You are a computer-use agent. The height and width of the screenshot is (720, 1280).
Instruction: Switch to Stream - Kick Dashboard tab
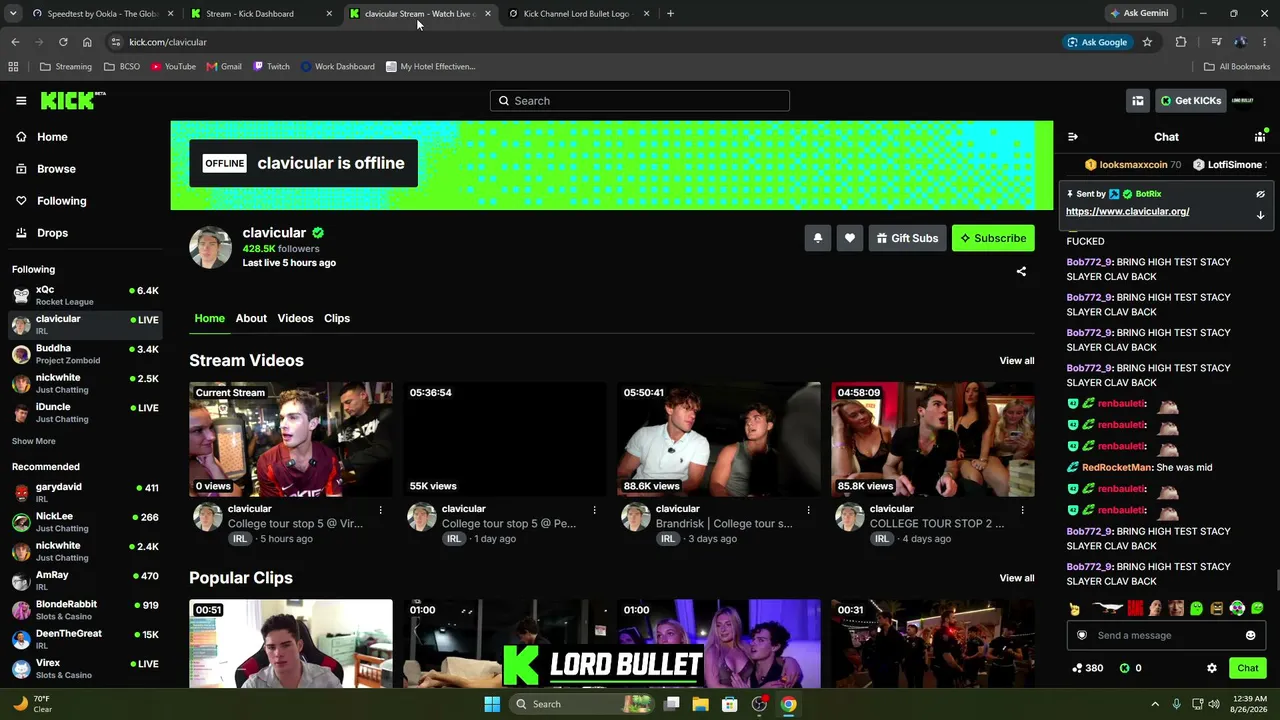262,14
